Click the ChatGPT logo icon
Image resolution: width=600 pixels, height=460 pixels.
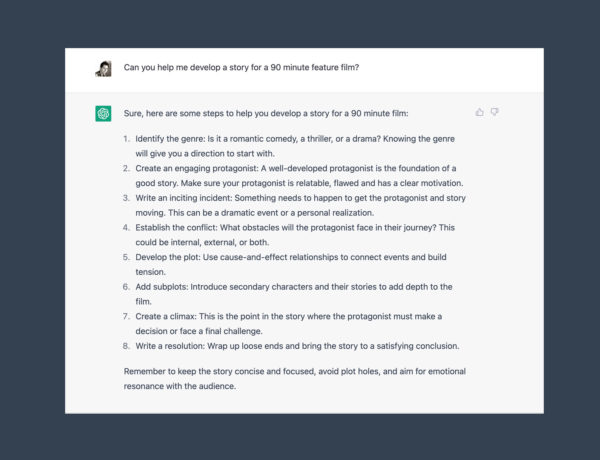tap(103, 113)
